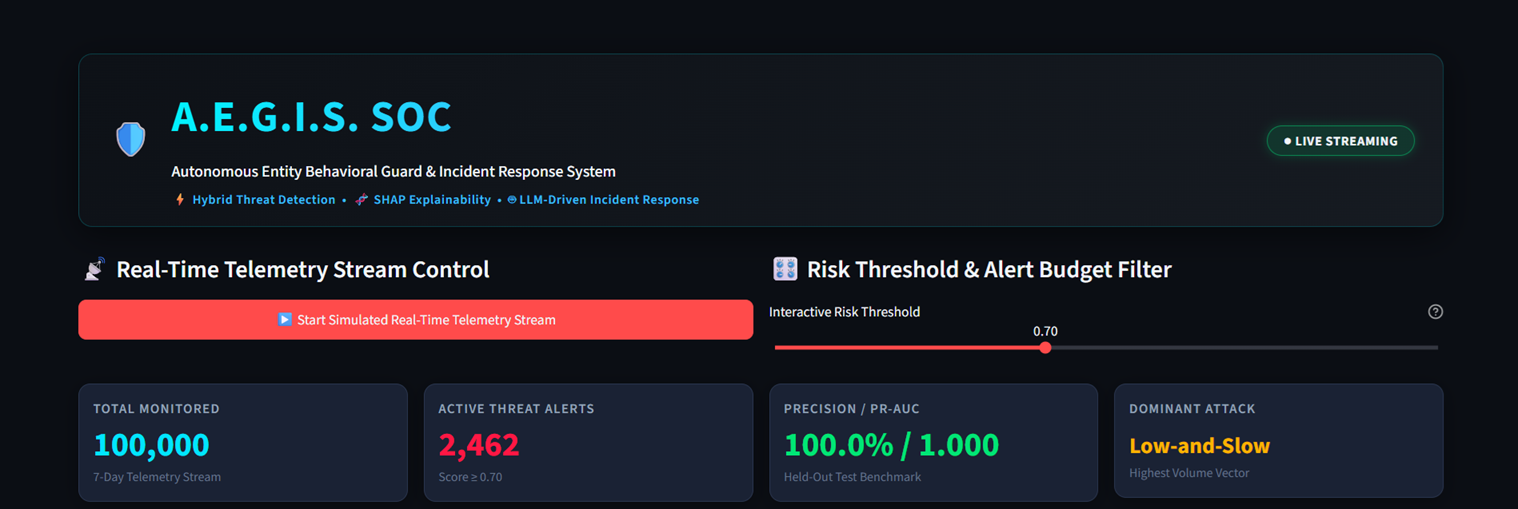The image size is (1518, 509).
Task: Click the LLM-Driven robot icon
Action: [x=512, y=200]
